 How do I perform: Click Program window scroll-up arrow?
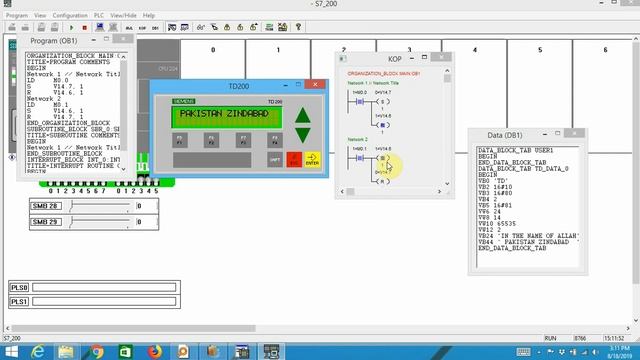(x=123, y=56)
